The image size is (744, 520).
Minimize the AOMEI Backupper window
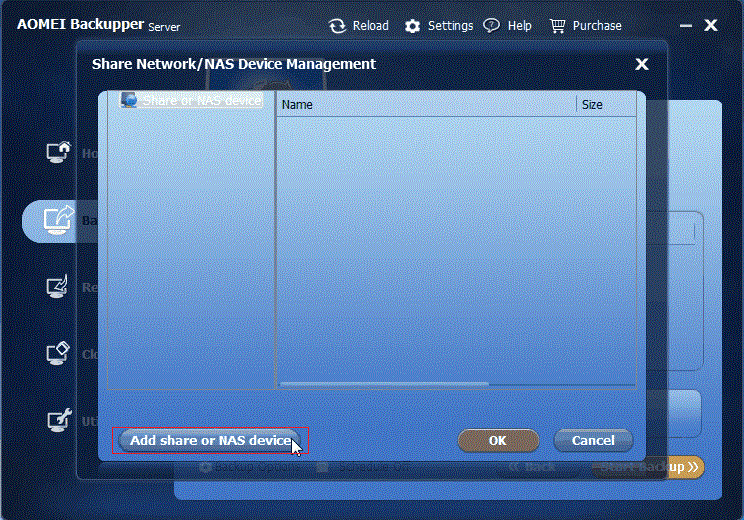(686, 26)
